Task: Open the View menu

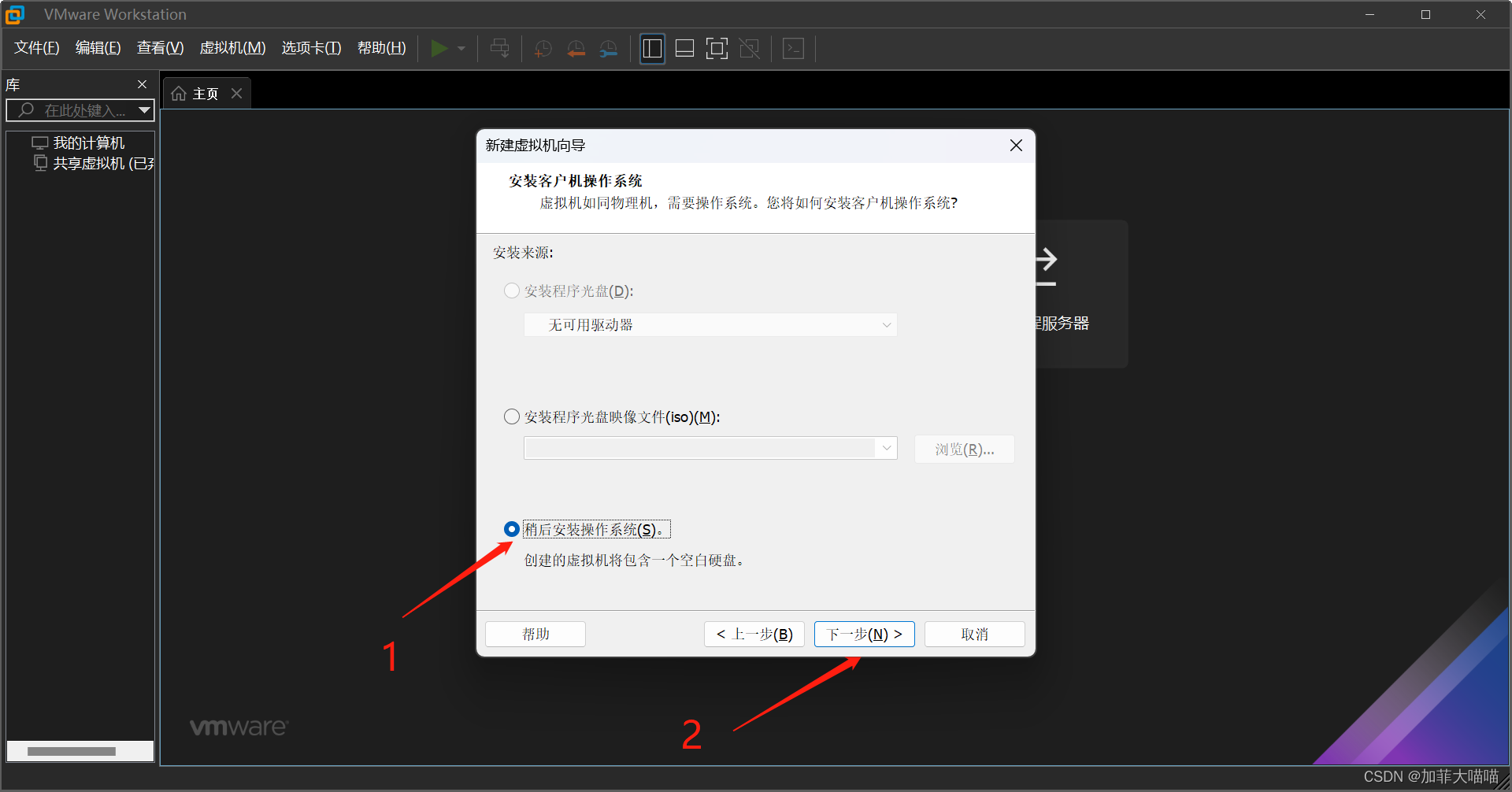Action: click(x=161, y=48)
